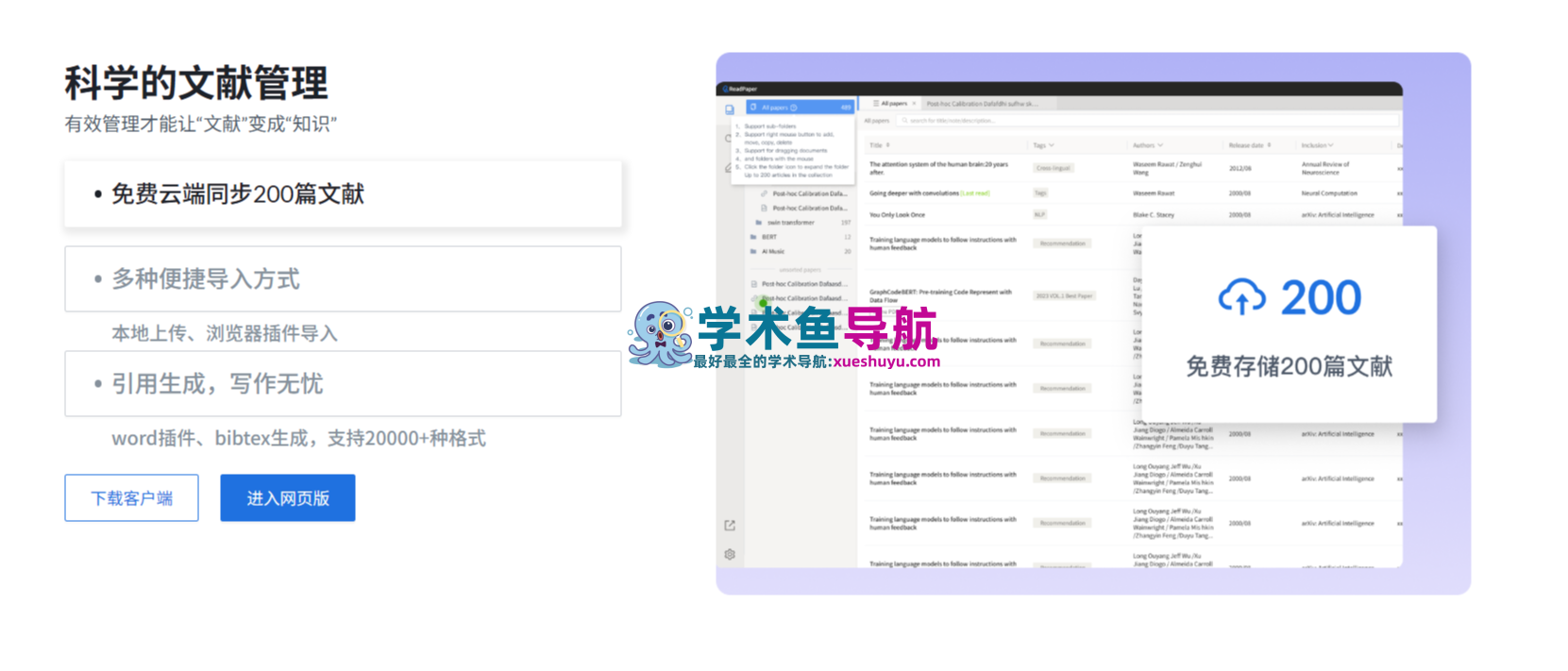Select the 多种便捷导入方式 feature item
This screenshot has height=671, width=1568.
(343, 279)
